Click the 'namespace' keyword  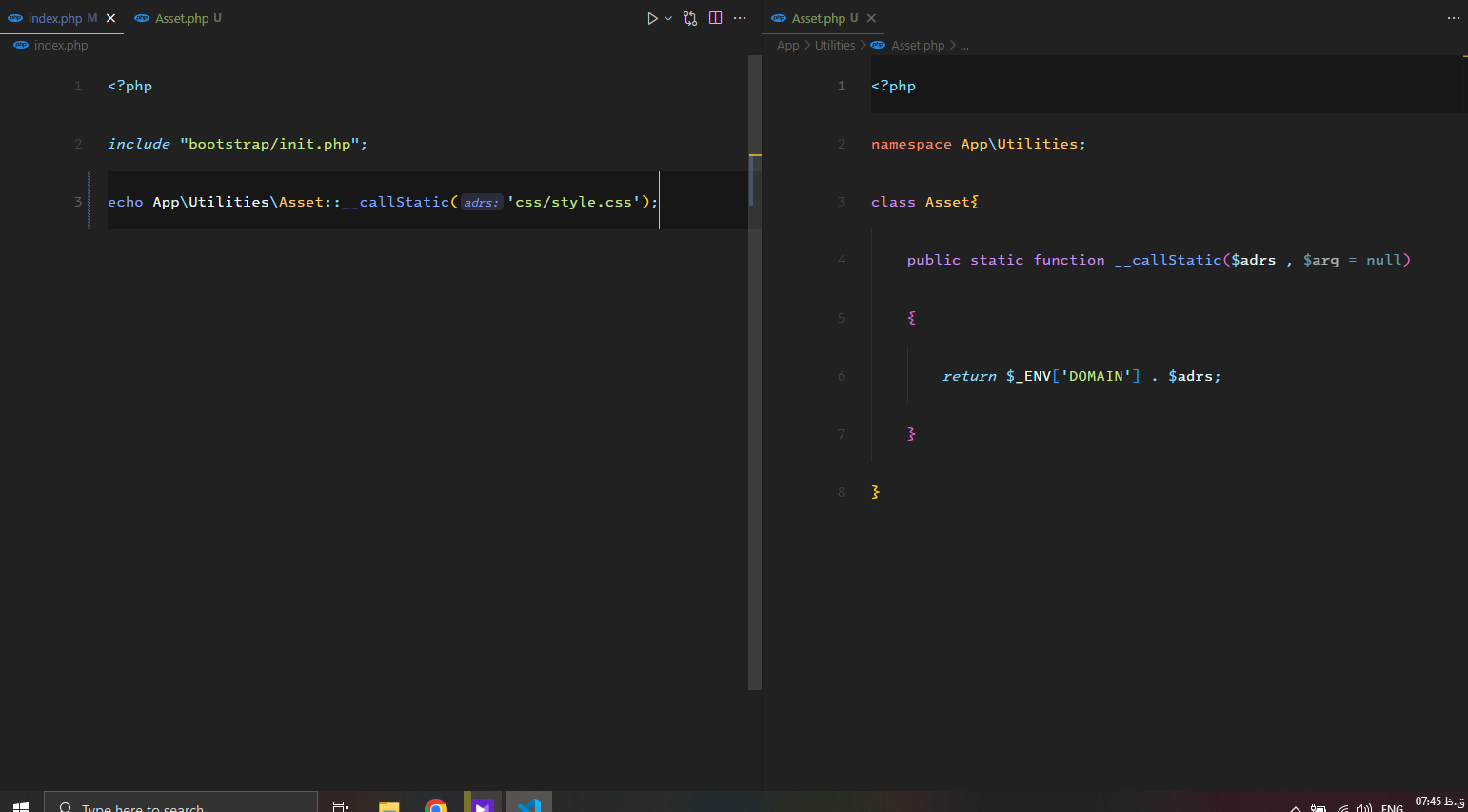[911, 144]
